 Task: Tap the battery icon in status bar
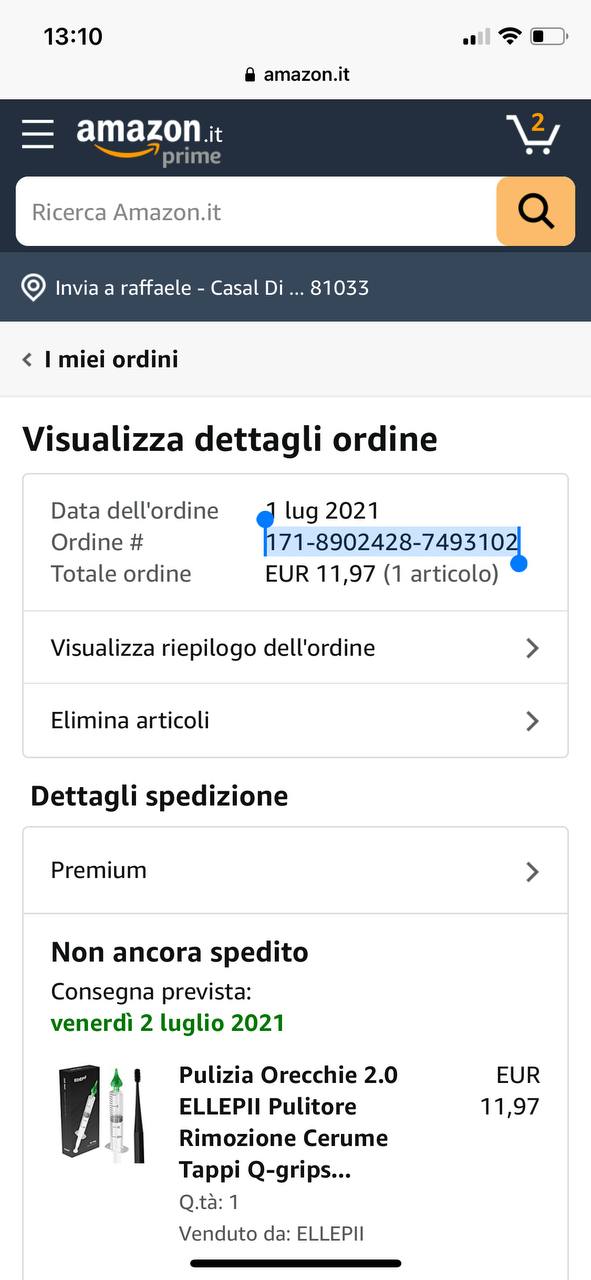(549, 37)
